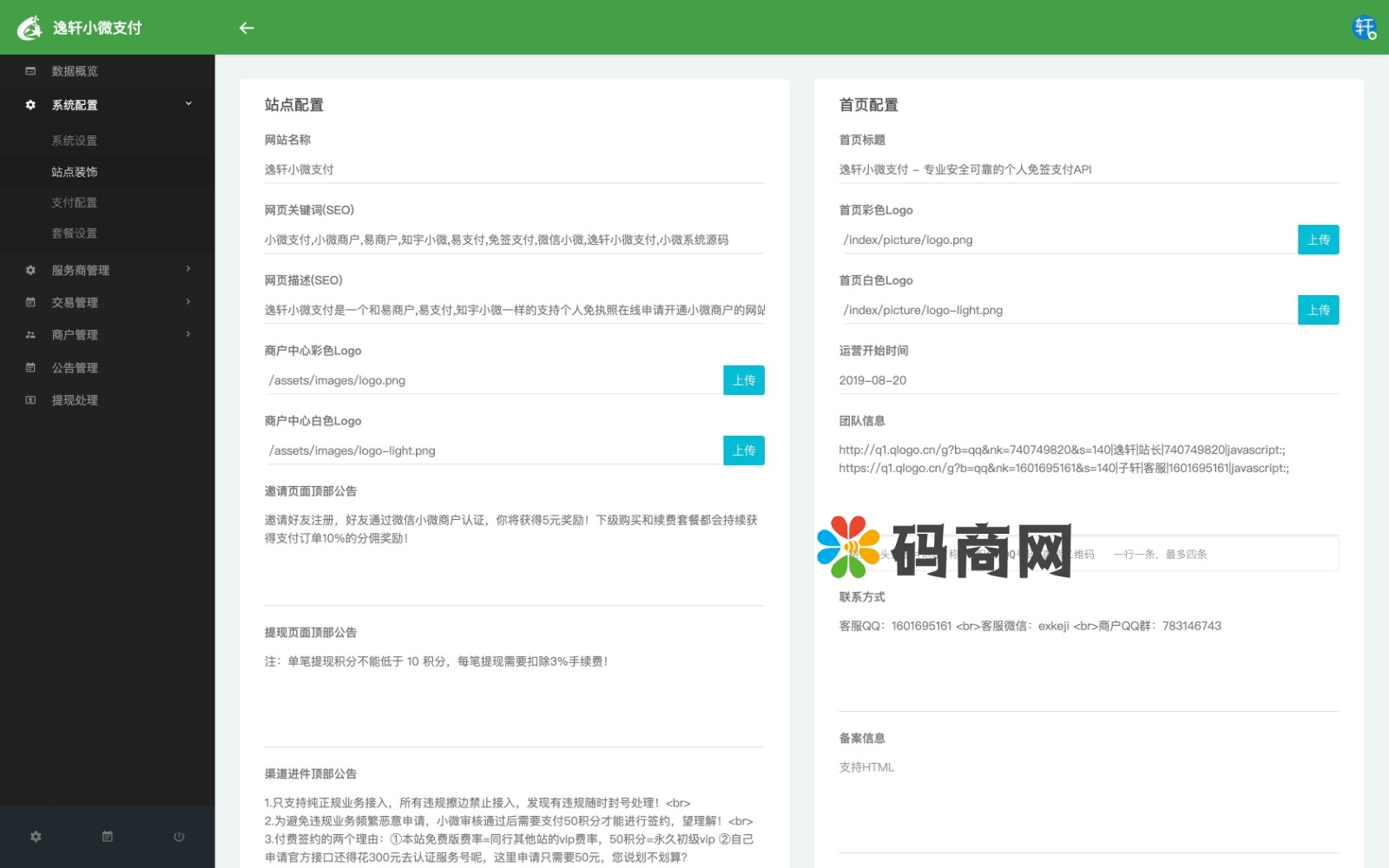Collapse the 系统配置 menu chevron
The height and width of the screenshot is (868, 1389).
click(x=188, y=104)
